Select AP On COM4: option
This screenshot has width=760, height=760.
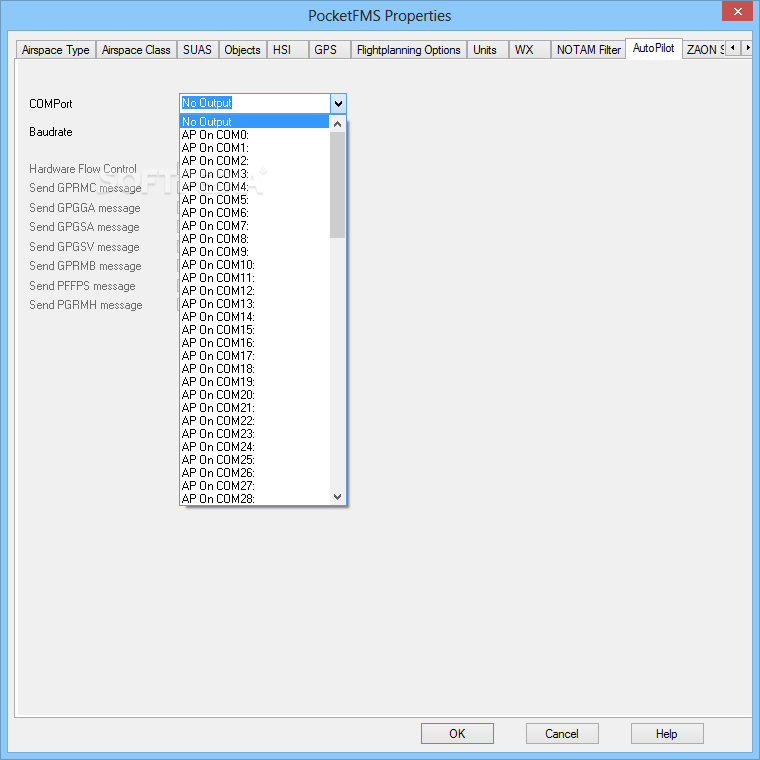click(254, 187)
